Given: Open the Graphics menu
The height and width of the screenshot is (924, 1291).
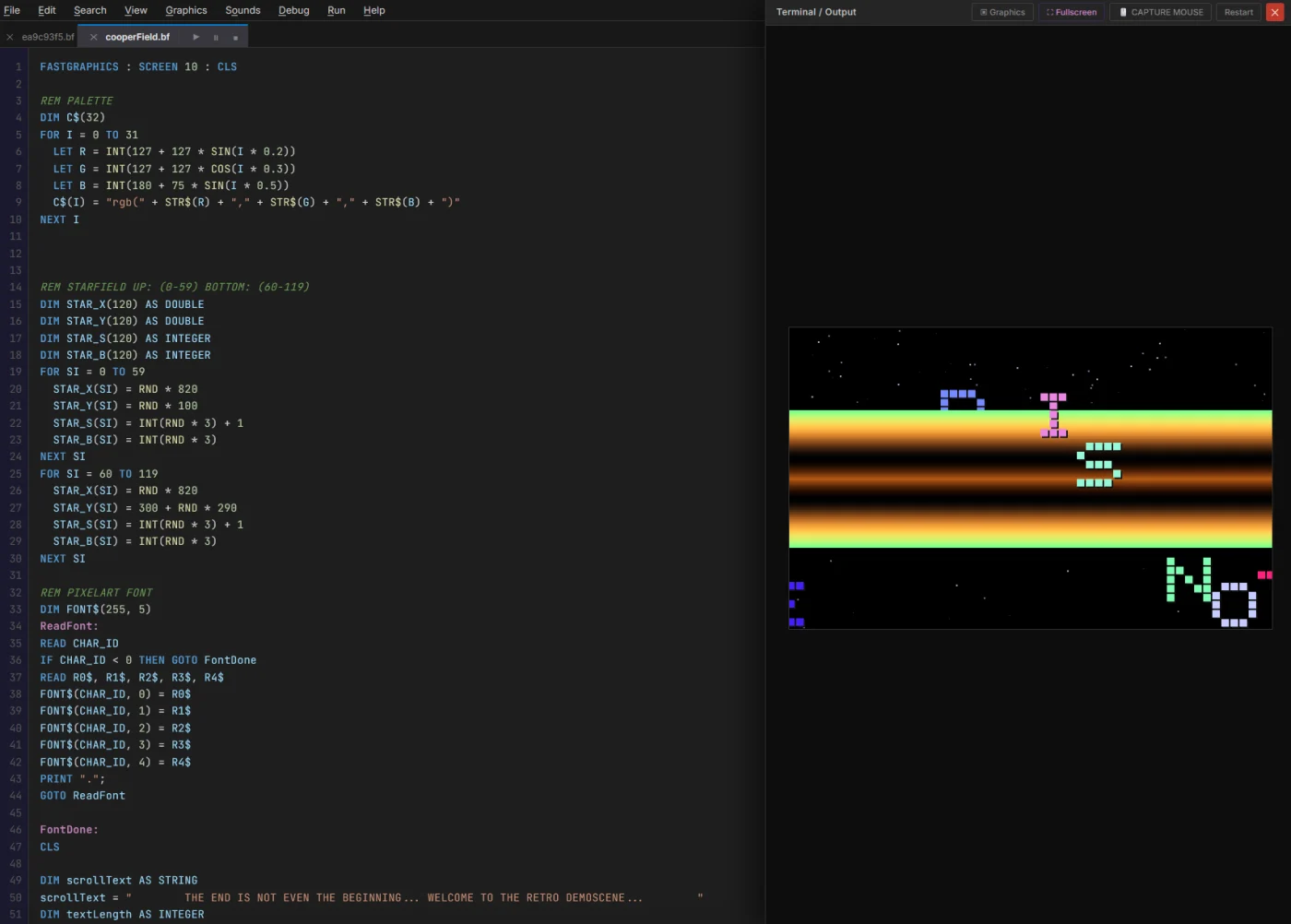Looking at the screenshot, I should click(186, 10).
